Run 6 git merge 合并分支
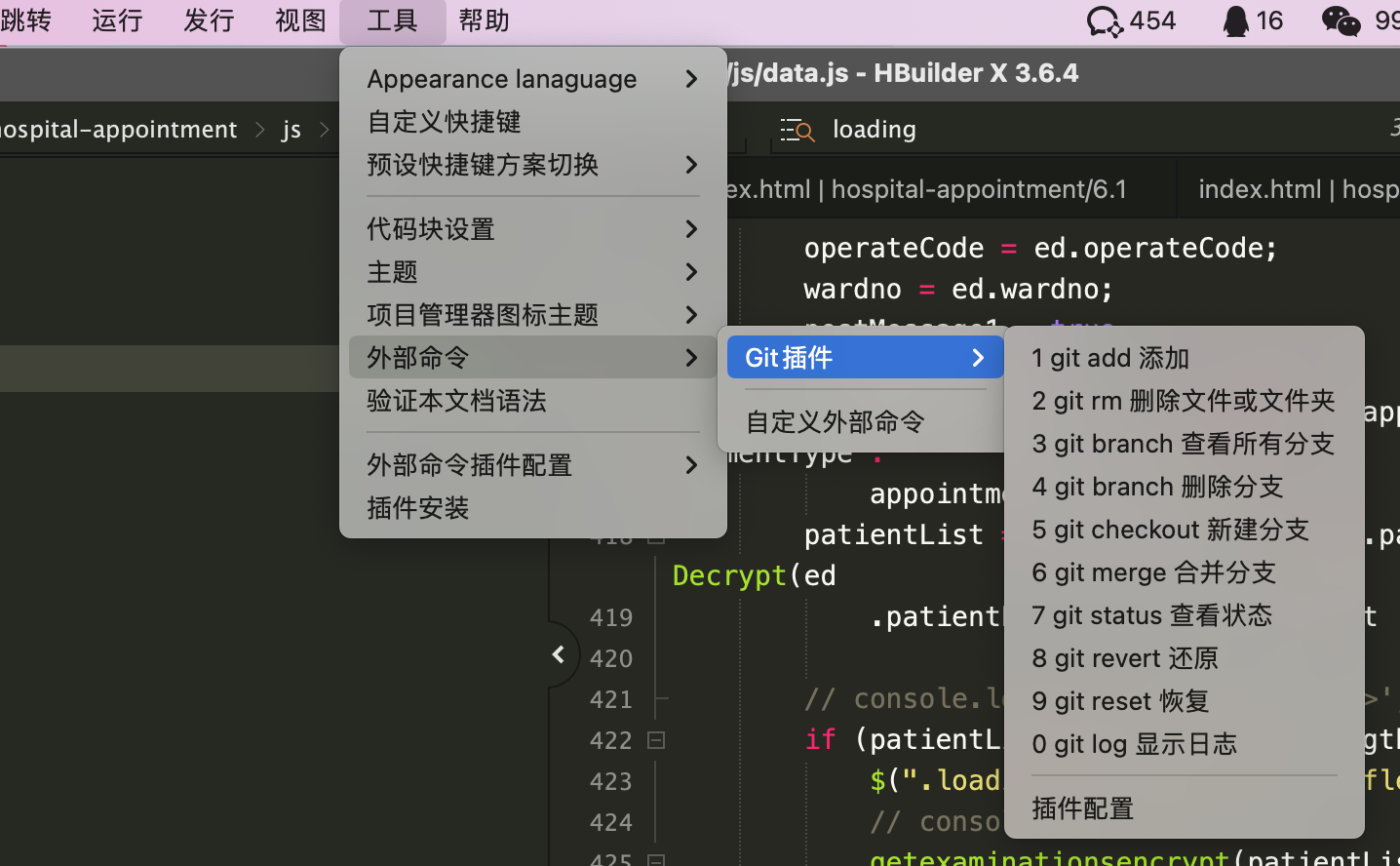 point(1185,572)
